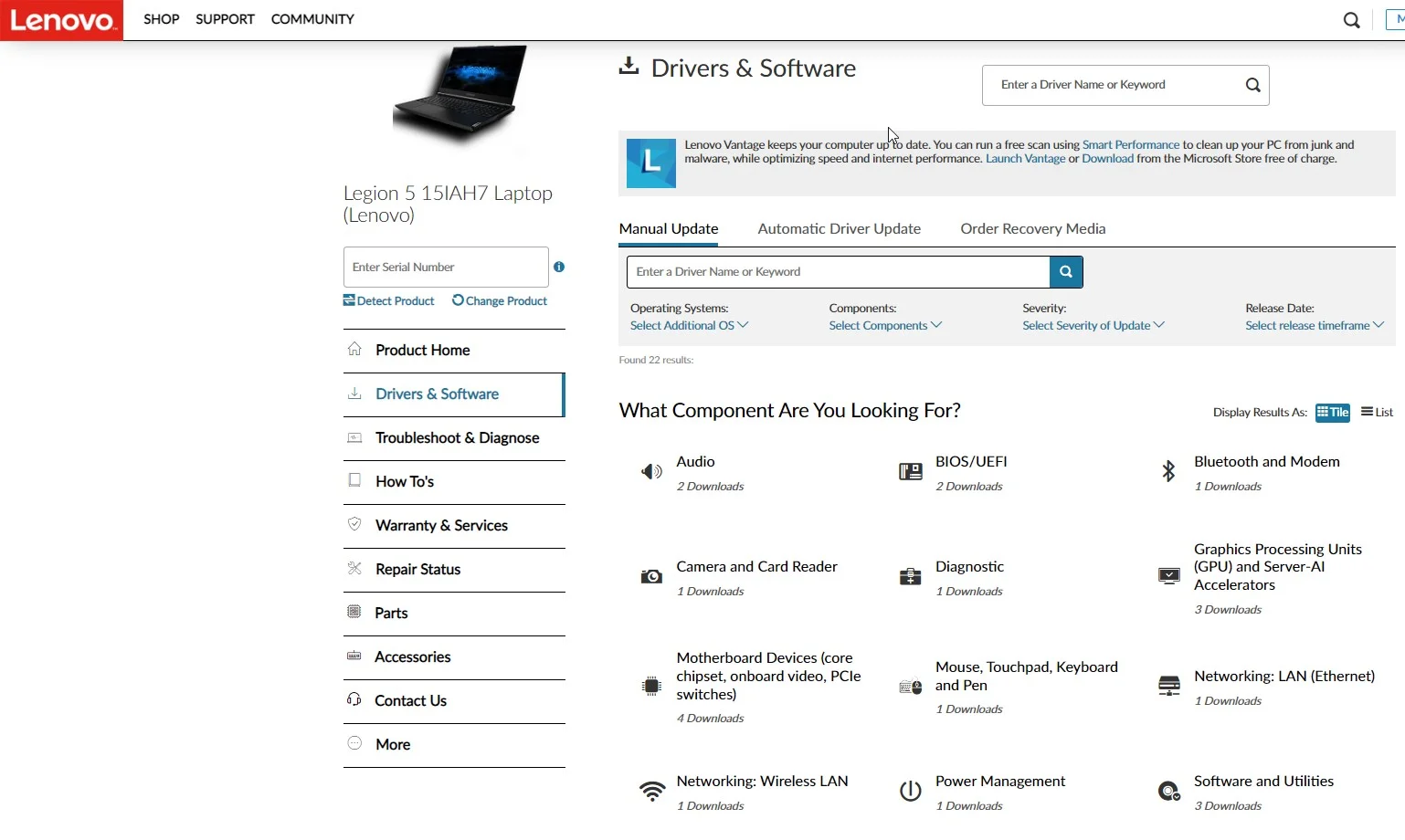Click the Launch Vantage link
Viewport: 1405px width, 840px height.
(x=1025, y=159)
